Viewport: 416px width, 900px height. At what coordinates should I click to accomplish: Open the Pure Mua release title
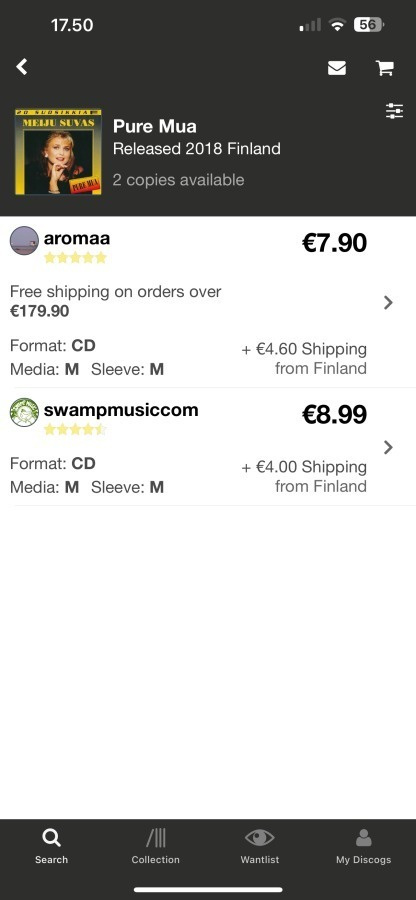click(x=154, y=126)
